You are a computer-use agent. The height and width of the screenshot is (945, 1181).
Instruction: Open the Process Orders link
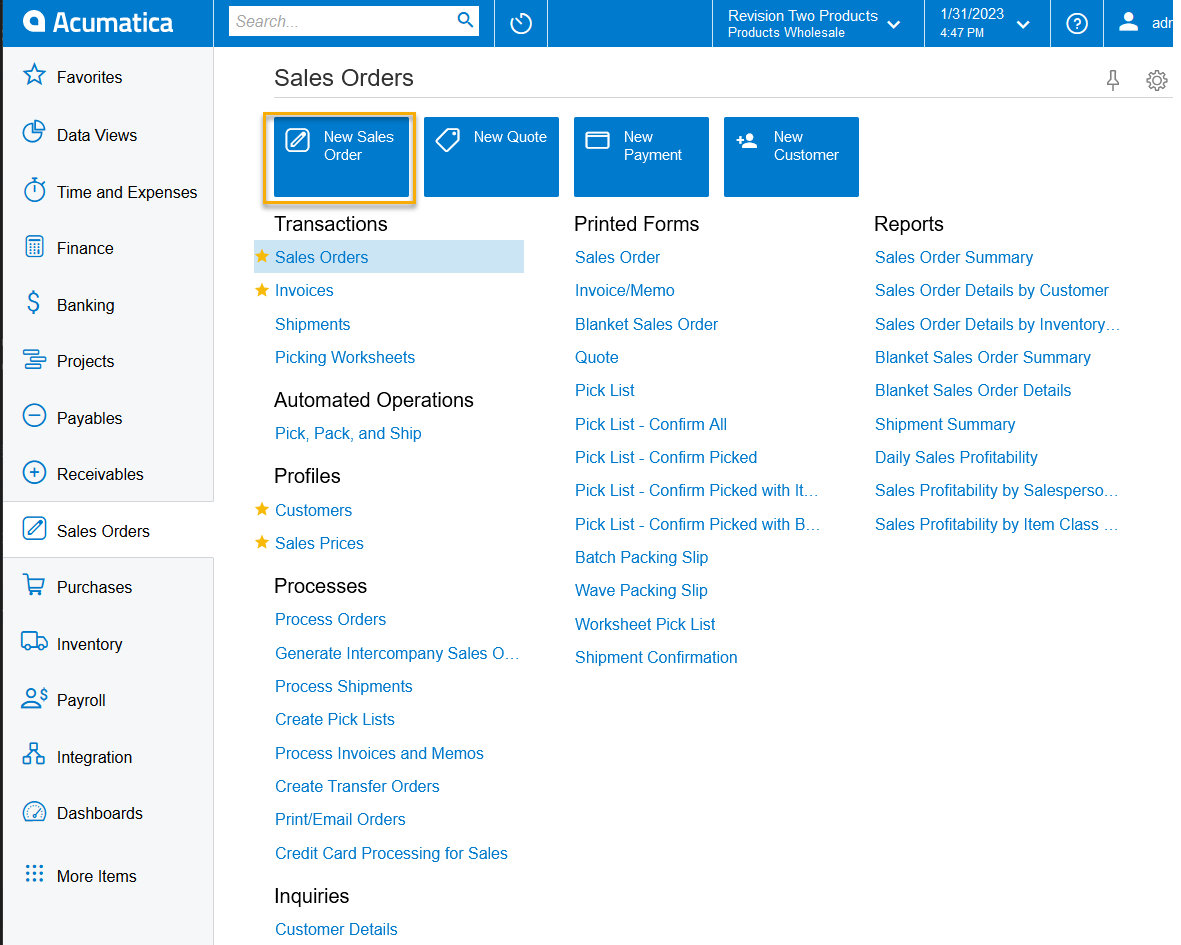(x=331, y=620)
